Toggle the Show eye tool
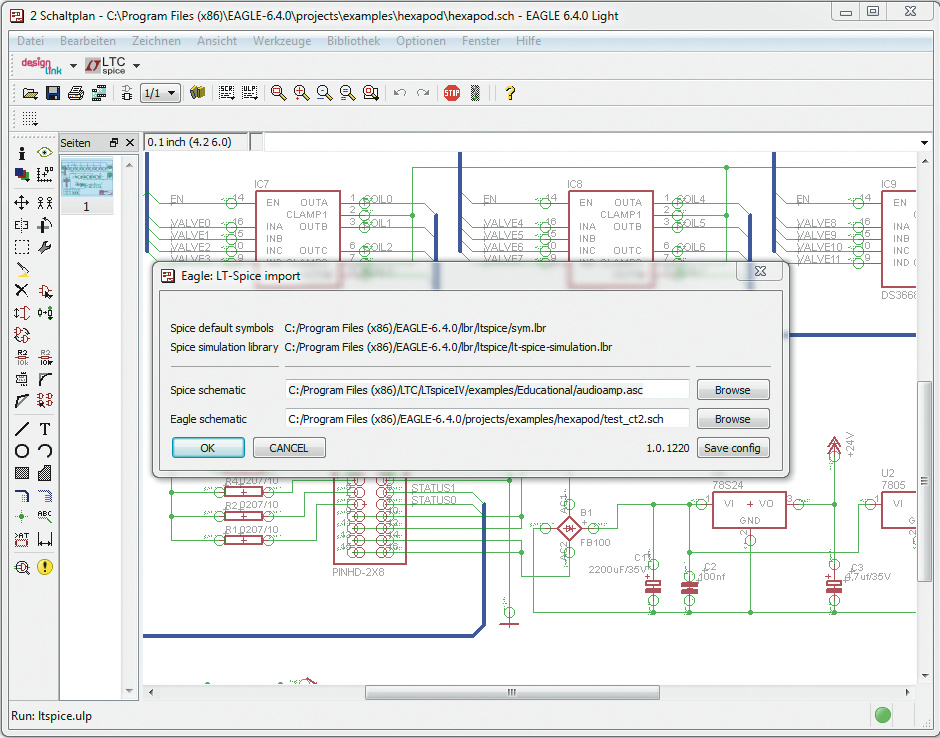940x738 pixels. (45, 153)
